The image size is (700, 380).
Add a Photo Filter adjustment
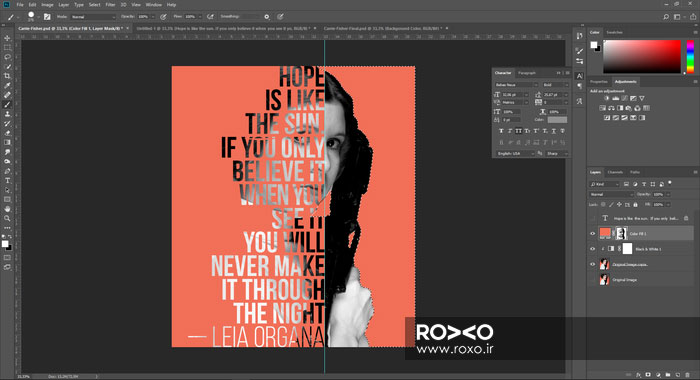point(629,108)
